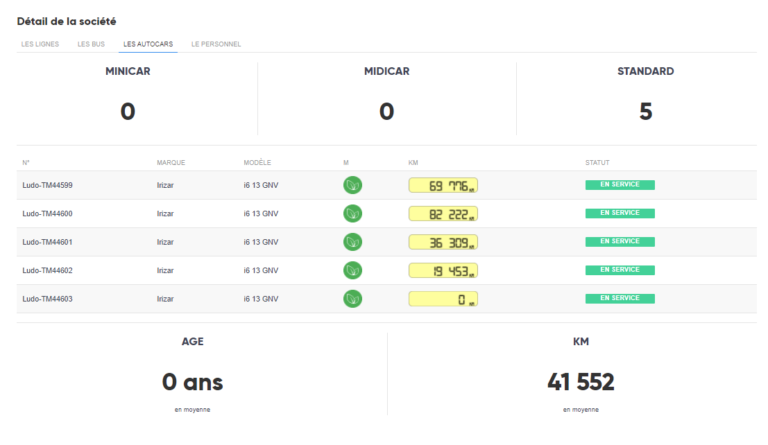Go to the Le Personnel tab
Viewport: 768px width, 445px height.
[x=216, y=44]
